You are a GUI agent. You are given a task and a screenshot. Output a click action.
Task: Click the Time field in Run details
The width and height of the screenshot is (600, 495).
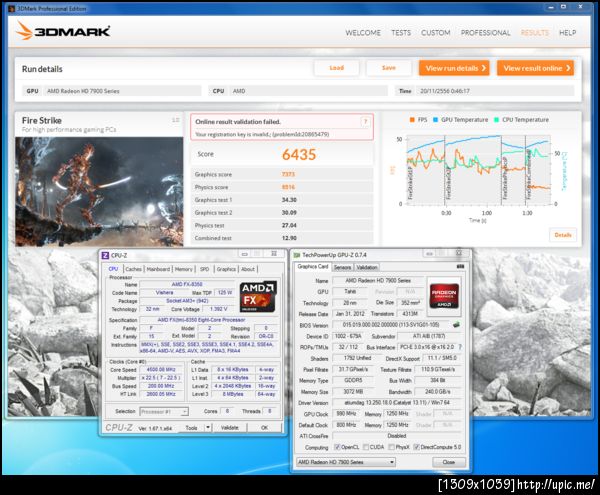coord(494,91)
